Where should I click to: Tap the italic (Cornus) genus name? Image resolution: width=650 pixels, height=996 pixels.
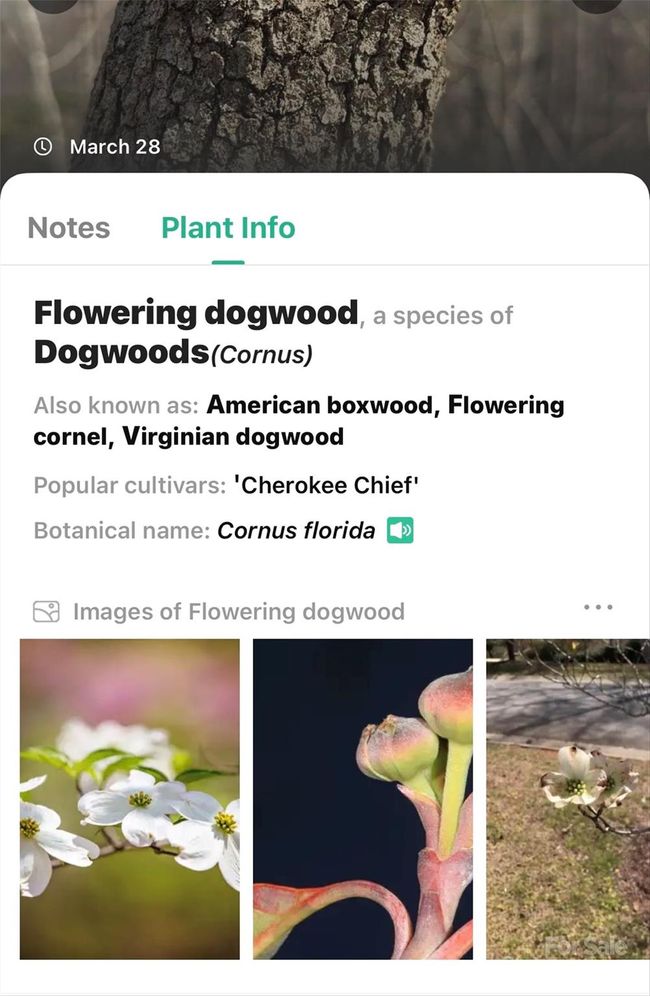[x=260, y=355]
